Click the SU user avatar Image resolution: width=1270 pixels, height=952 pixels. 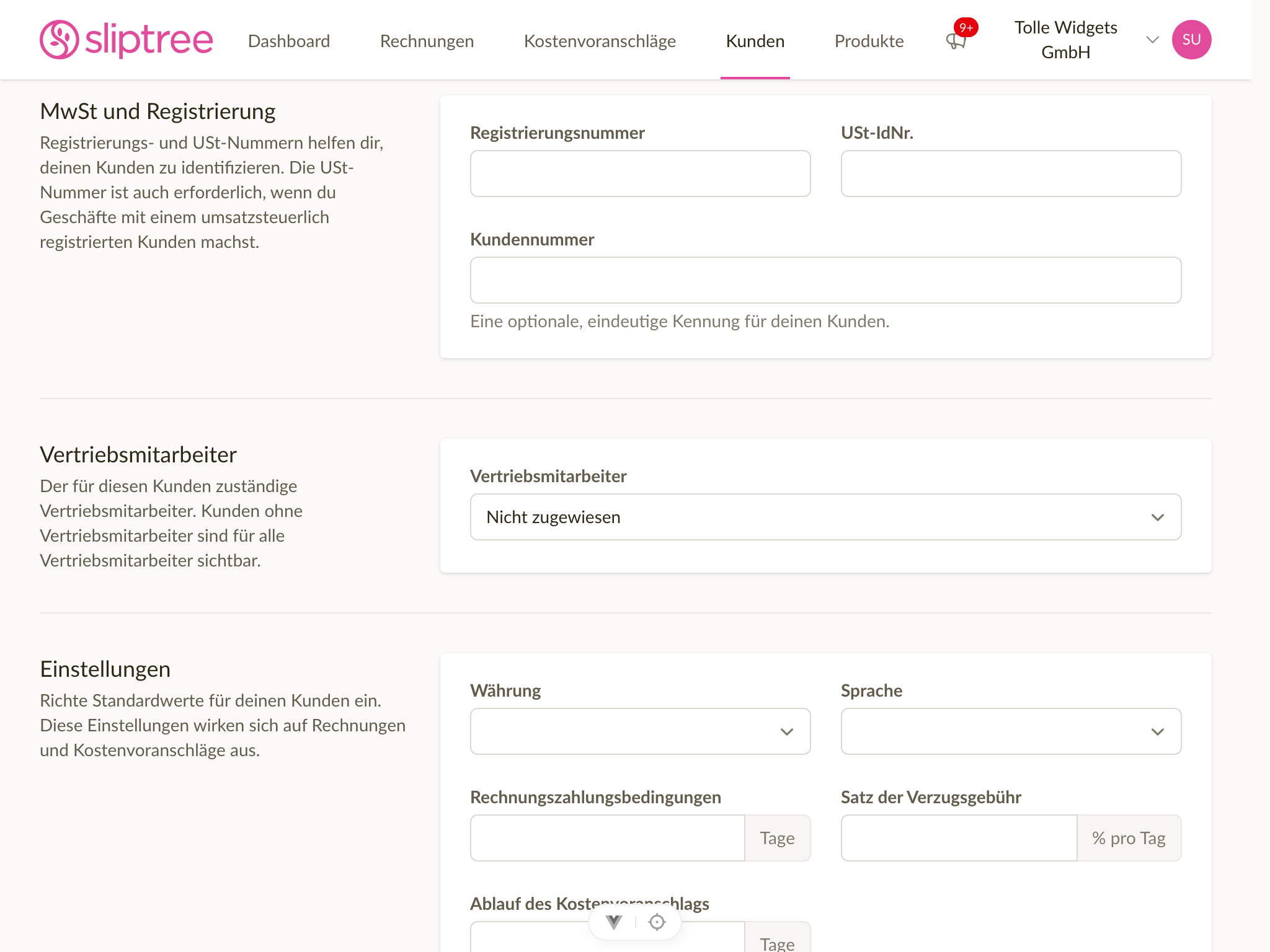pyautogui.click(x=1191, y=40)
